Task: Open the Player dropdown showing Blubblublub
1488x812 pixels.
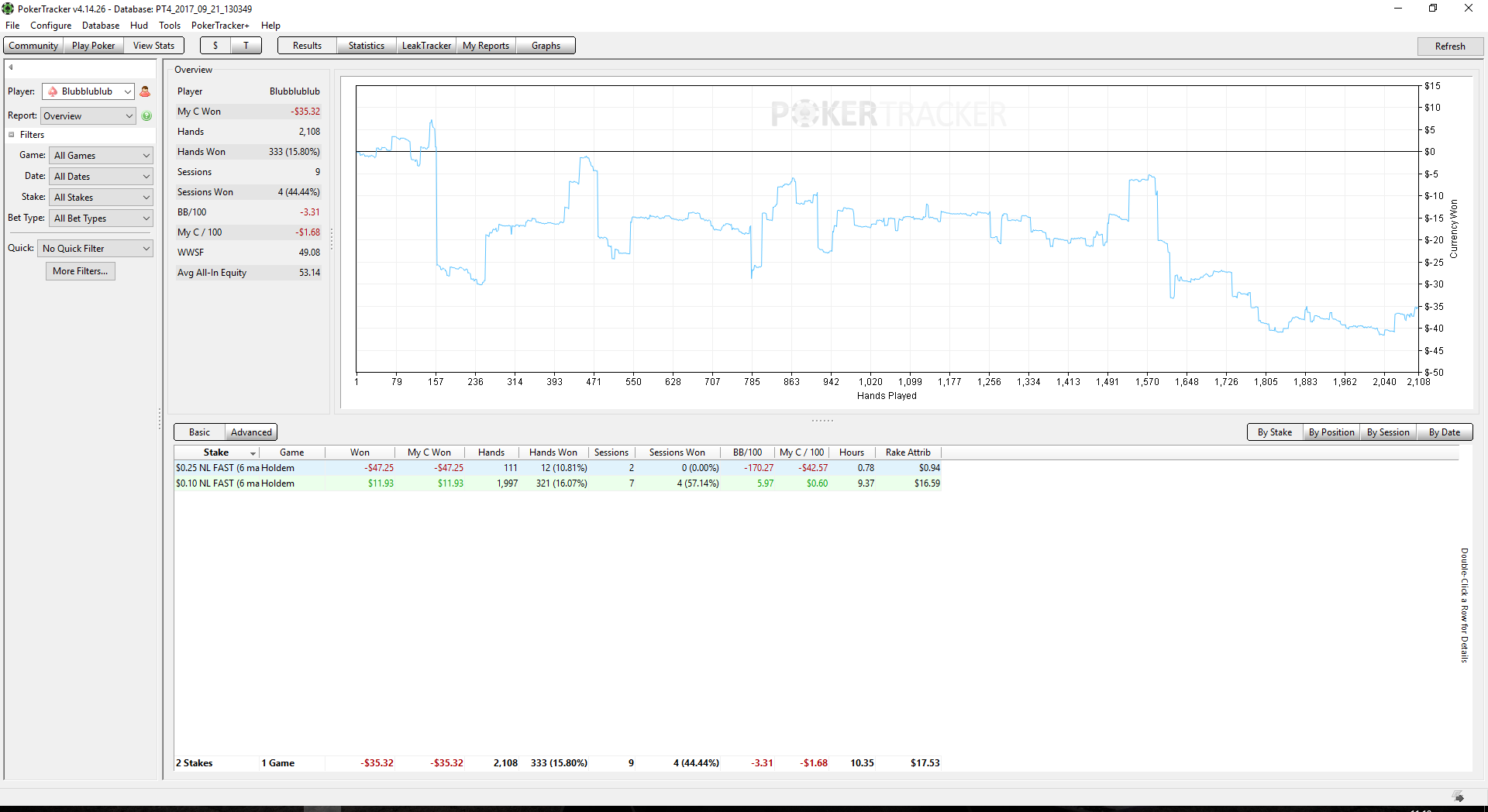Action: pos(88,91)
